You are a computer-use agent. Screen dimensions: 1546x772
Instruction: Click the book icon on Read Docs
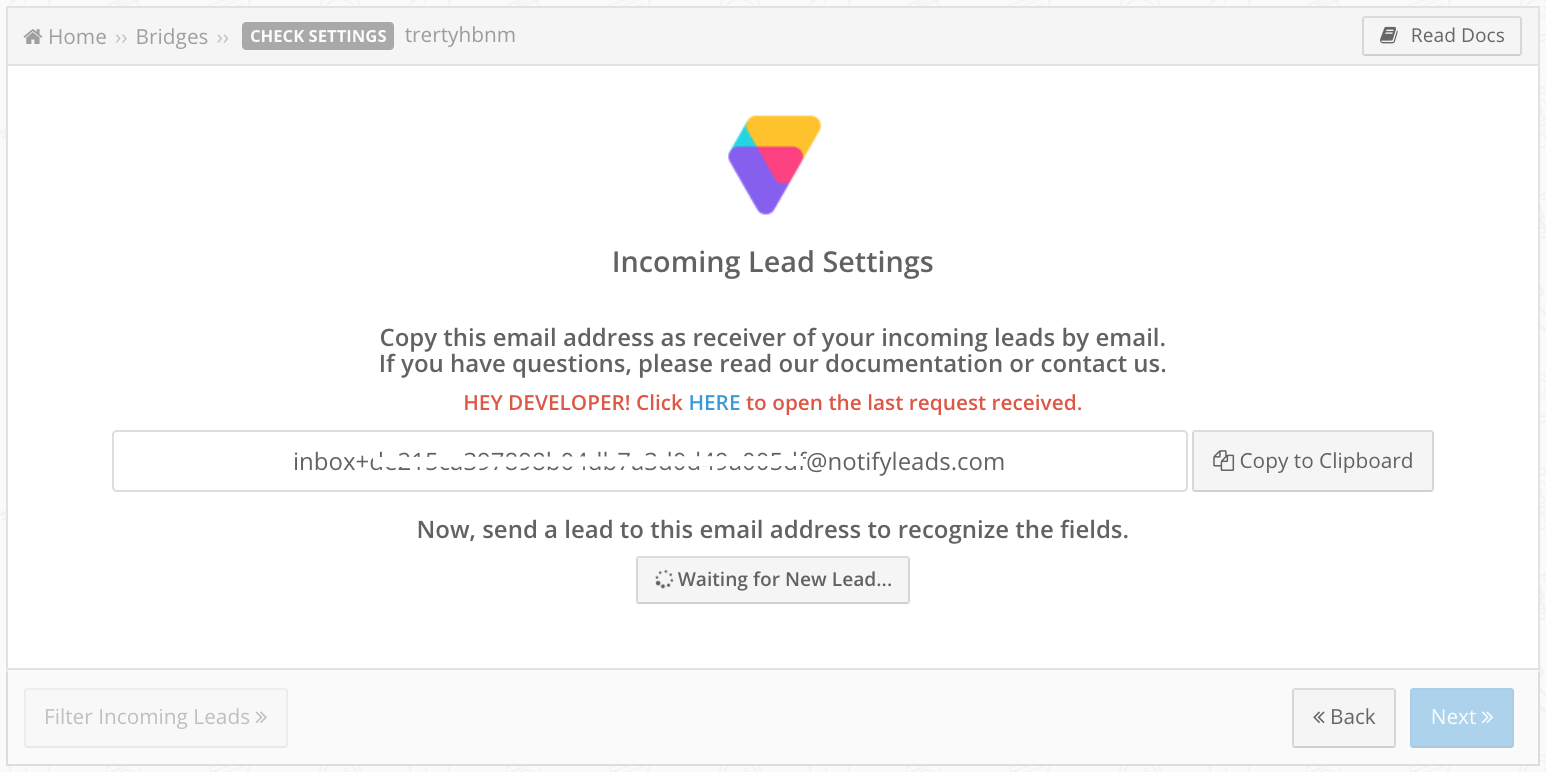pyautogui.click(x=1389, y=36)
